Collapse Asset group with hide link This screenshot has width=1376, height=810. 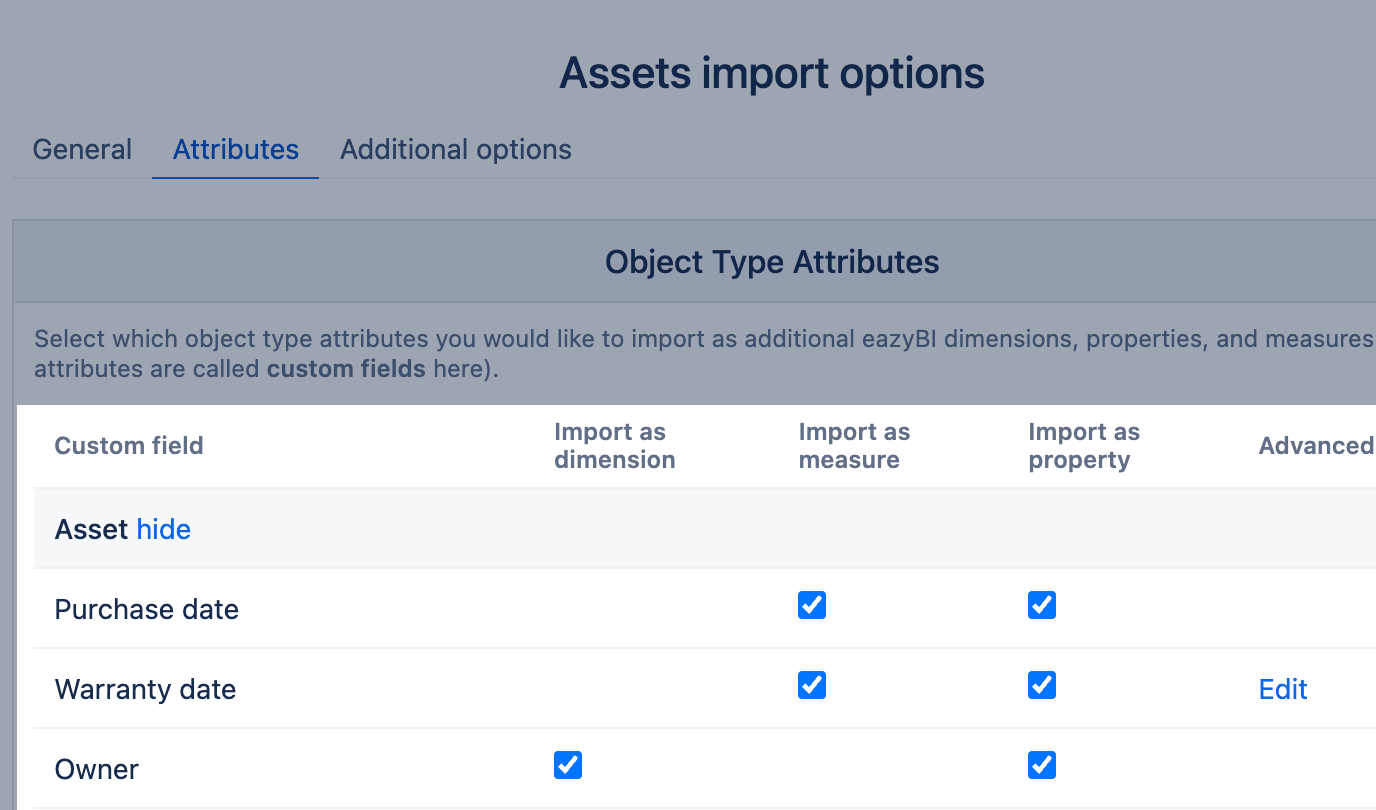pyautogui.click(x=163, y=529)
